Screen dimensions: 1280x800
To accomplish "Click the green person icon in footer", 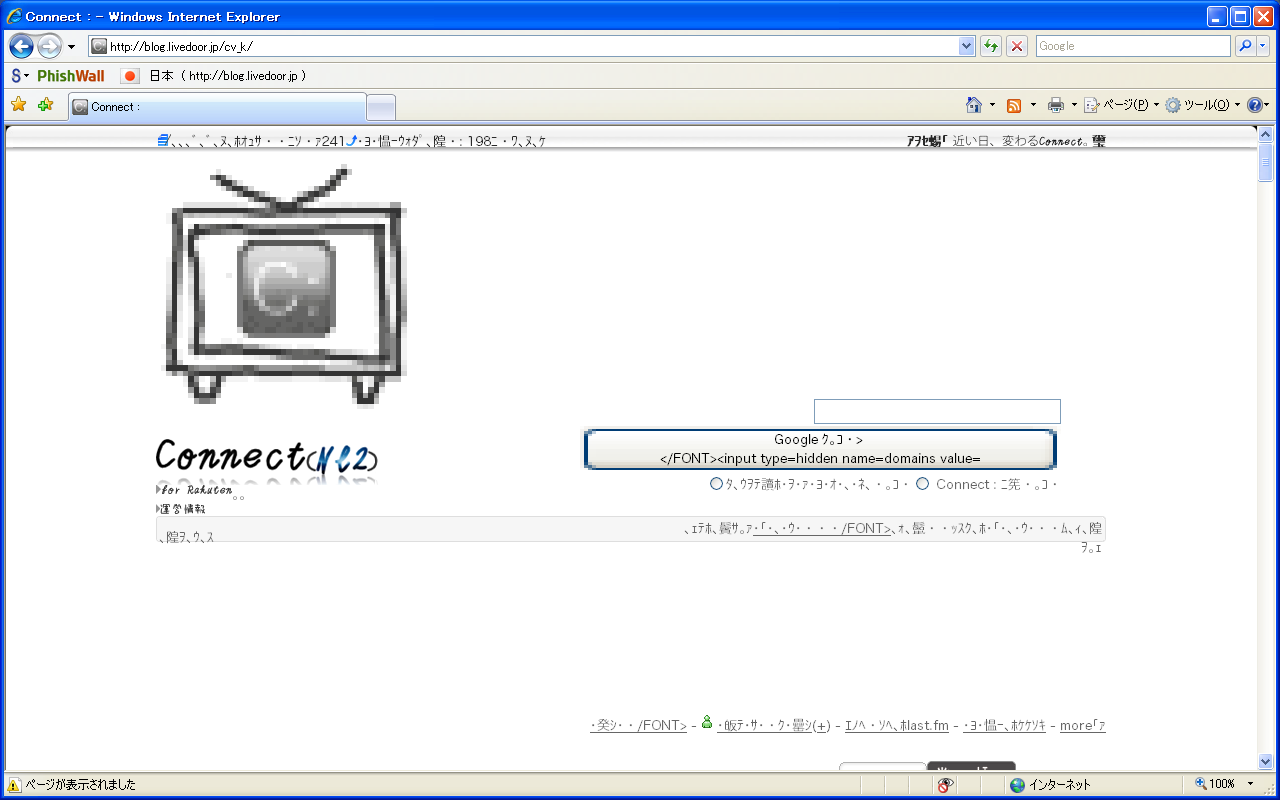I will 707,722.
